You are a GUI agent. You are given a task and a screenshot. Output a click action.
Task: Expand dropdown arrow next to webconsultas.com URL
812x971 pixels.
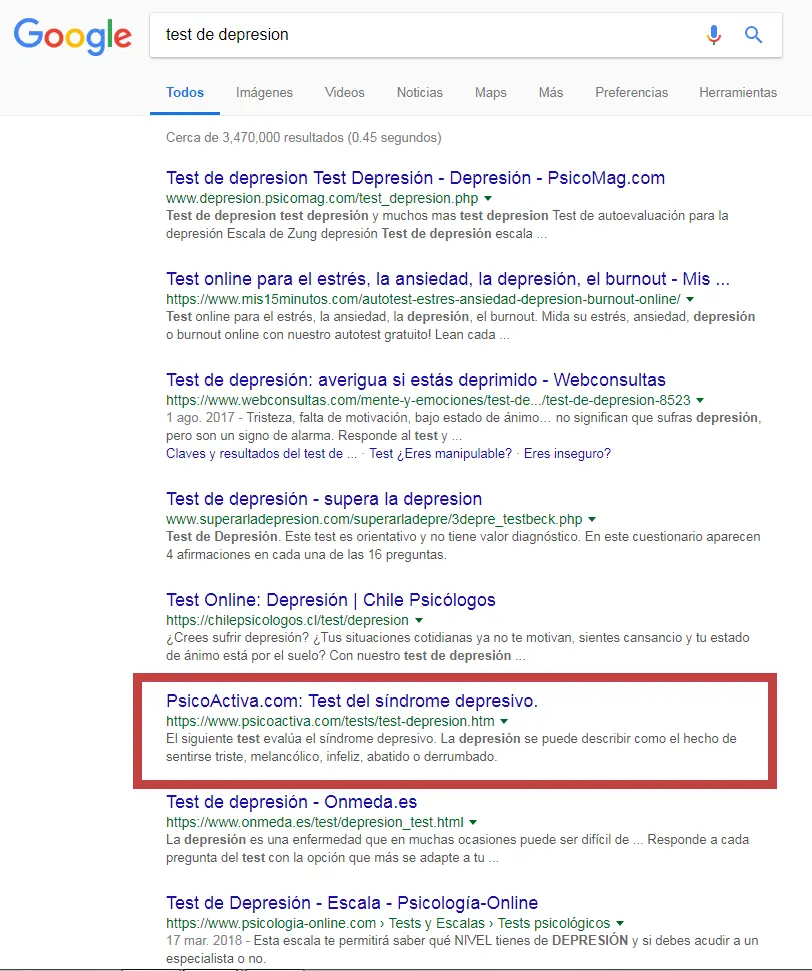pyautogui.click(x=700, y=400)
